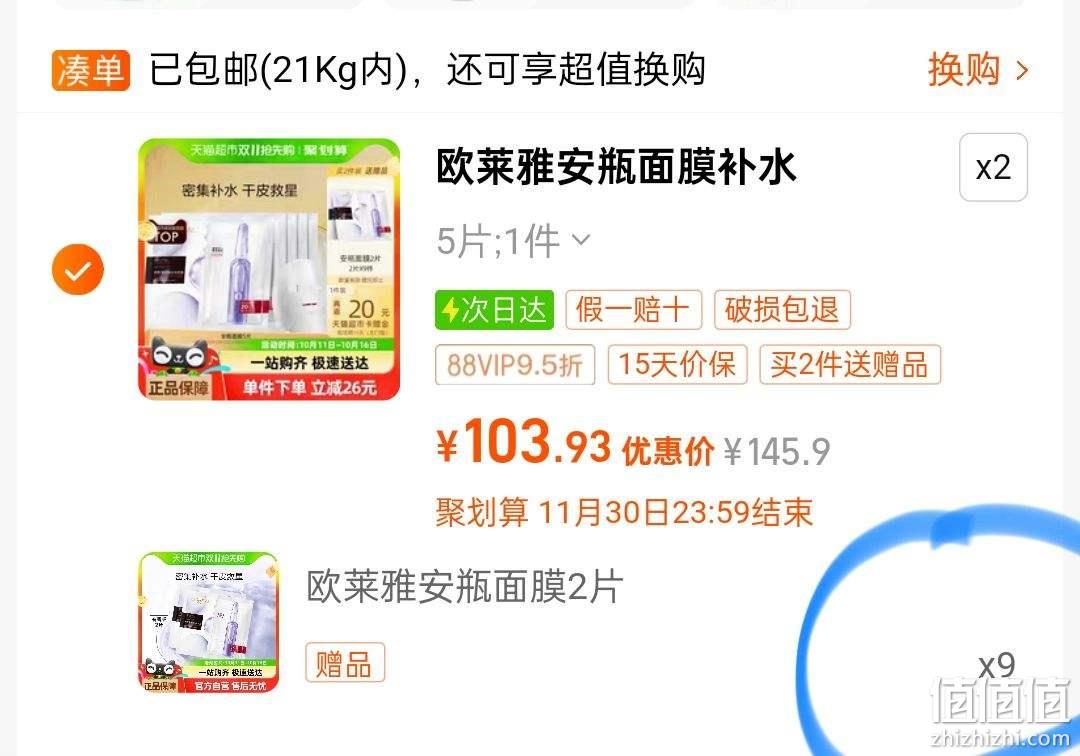Tap the 凑单 orange badge

pos(90,70)
